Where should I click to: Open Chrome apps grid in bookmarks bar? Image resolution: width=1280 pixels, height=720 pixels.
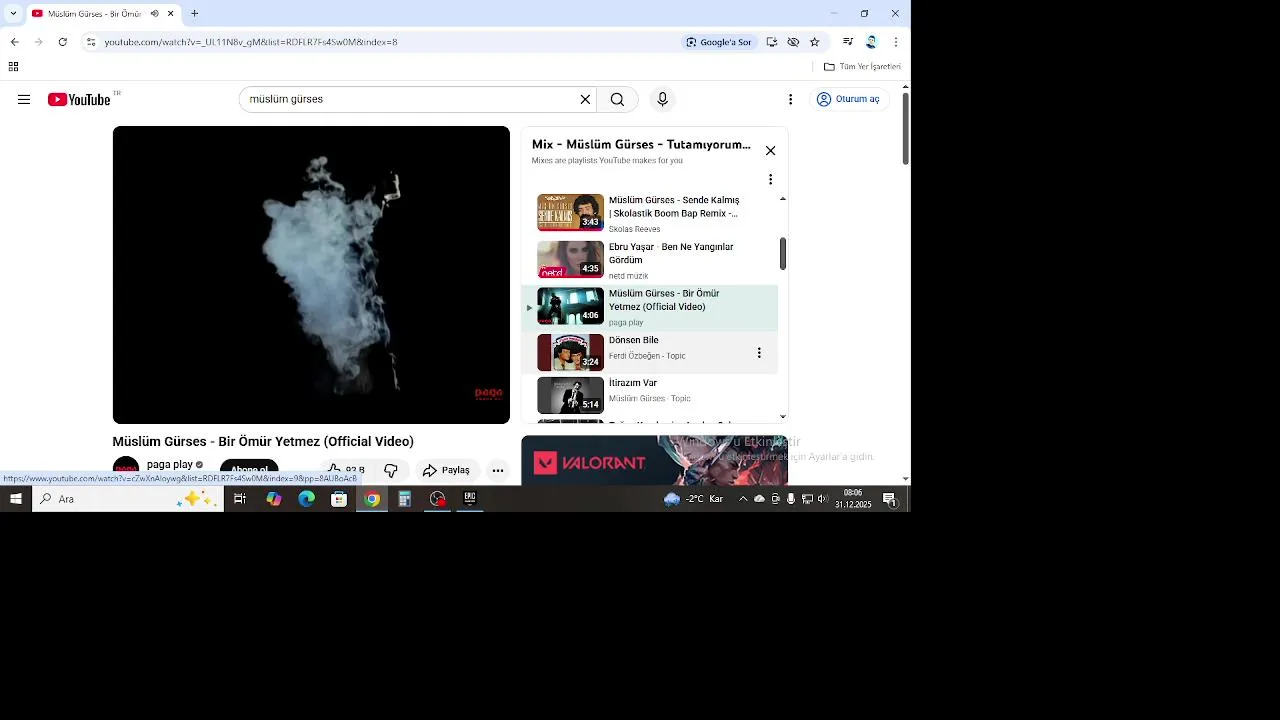13,67
